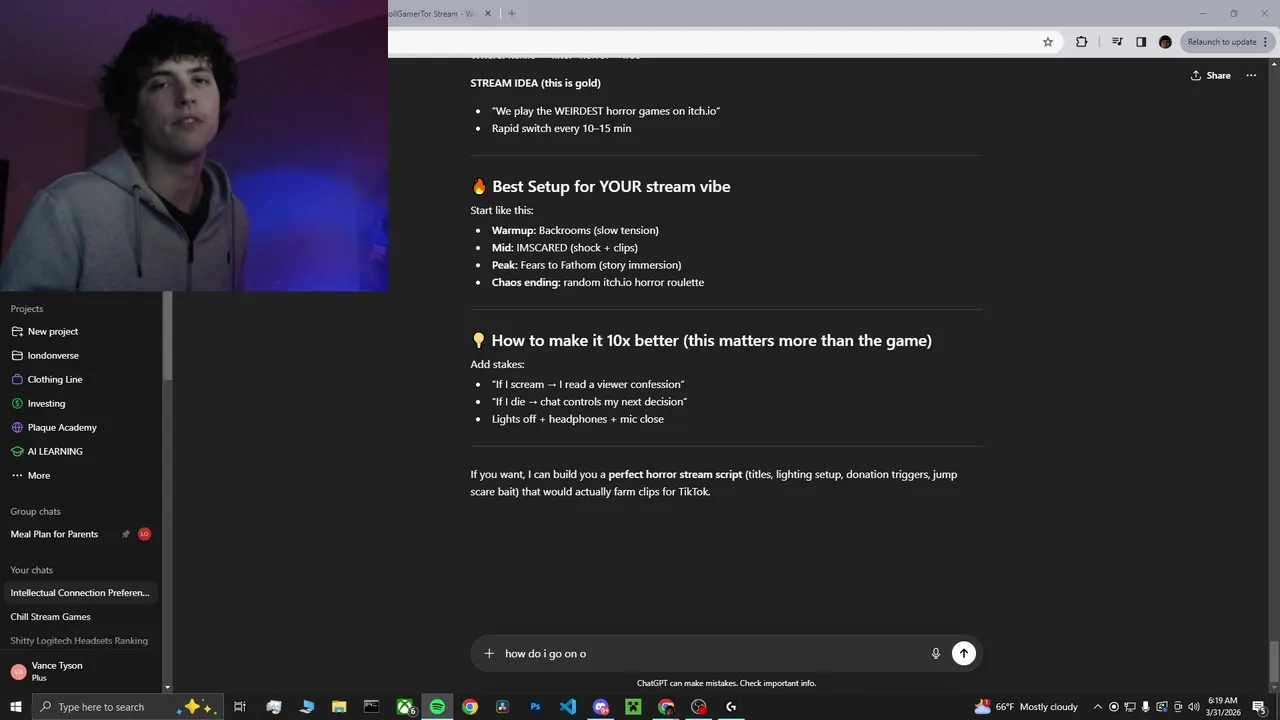Open the Windows Start menu

(x=15, y=707)
